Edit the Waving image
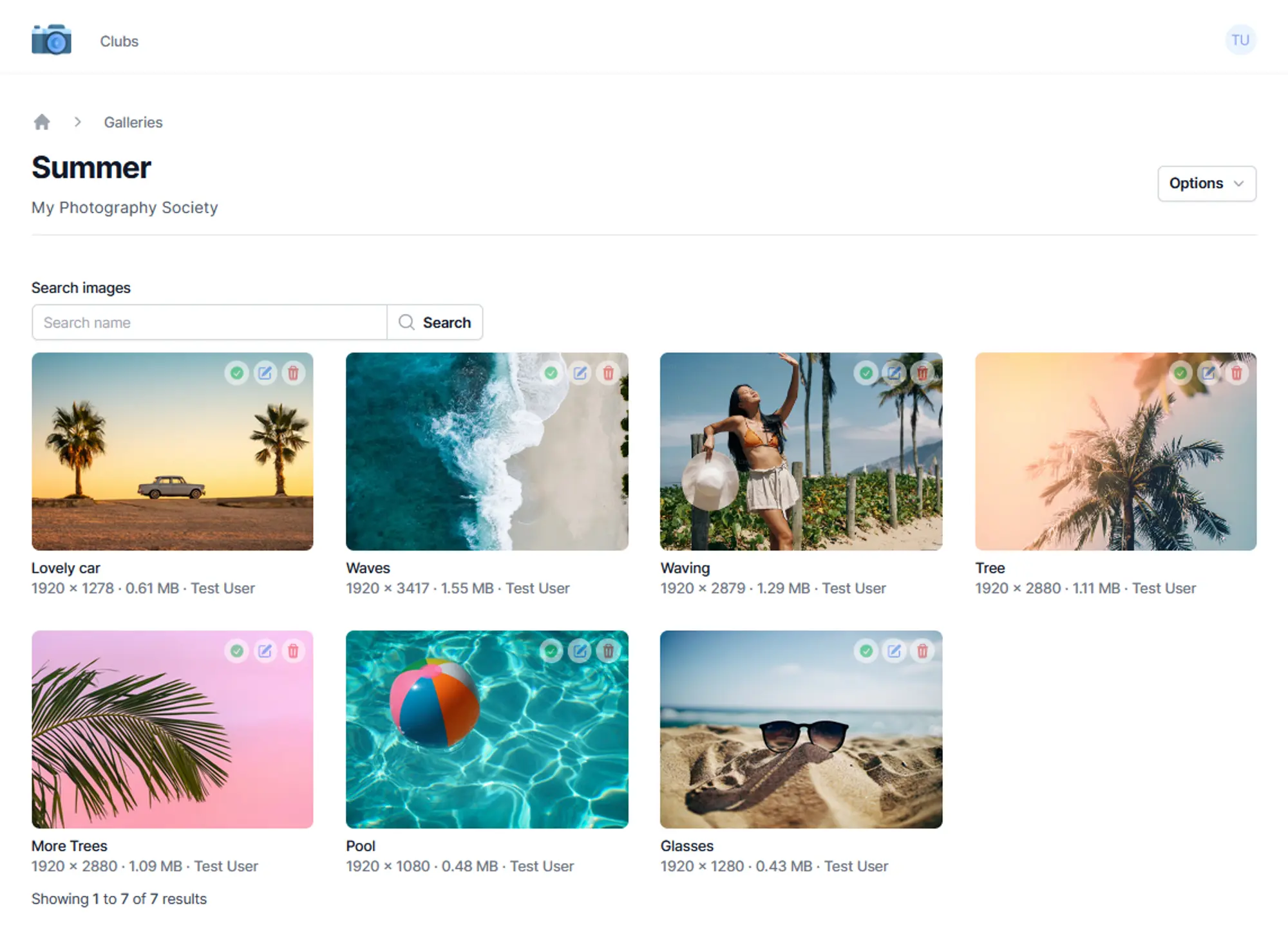 (894, 373)
